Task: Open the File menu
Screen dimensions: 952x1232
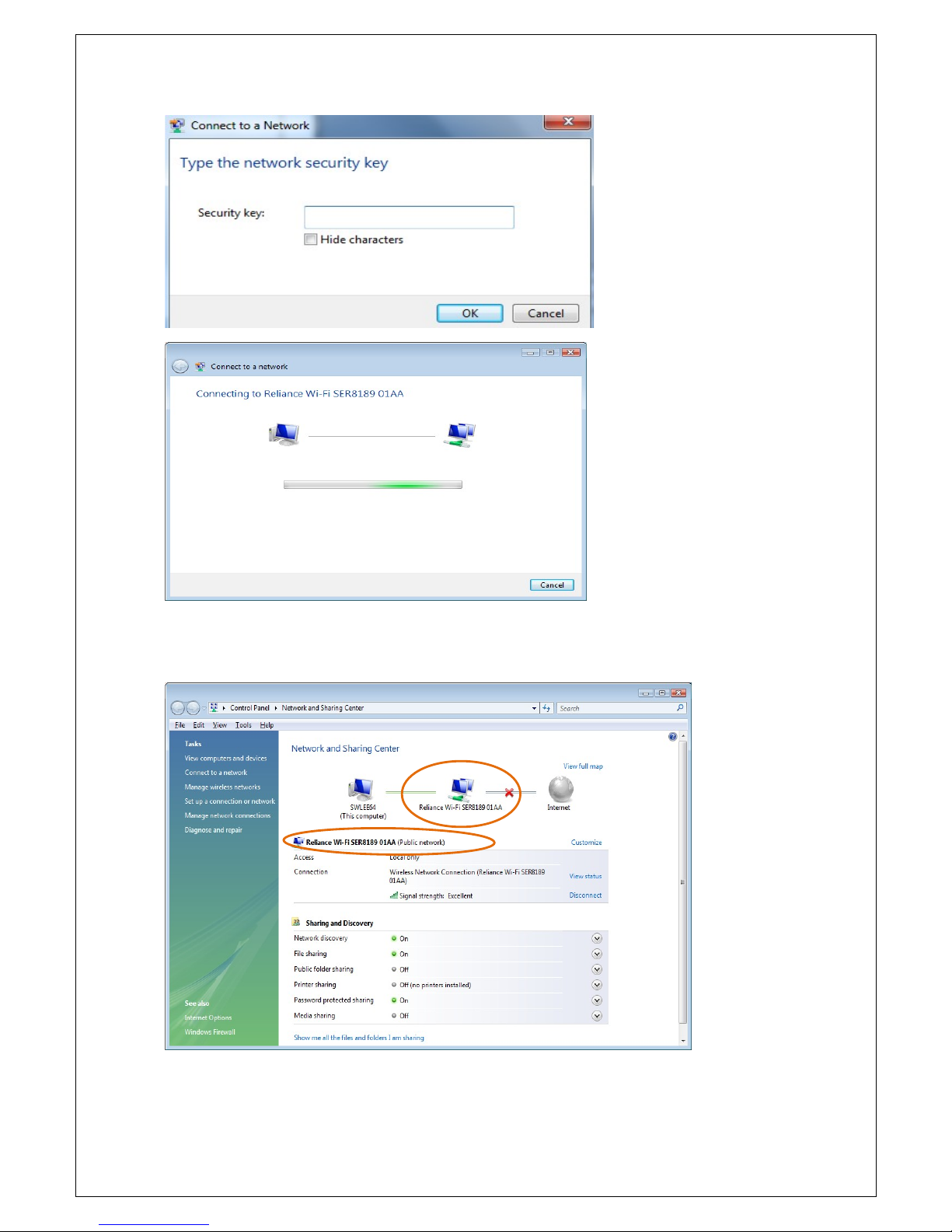Action: [180, 725]
